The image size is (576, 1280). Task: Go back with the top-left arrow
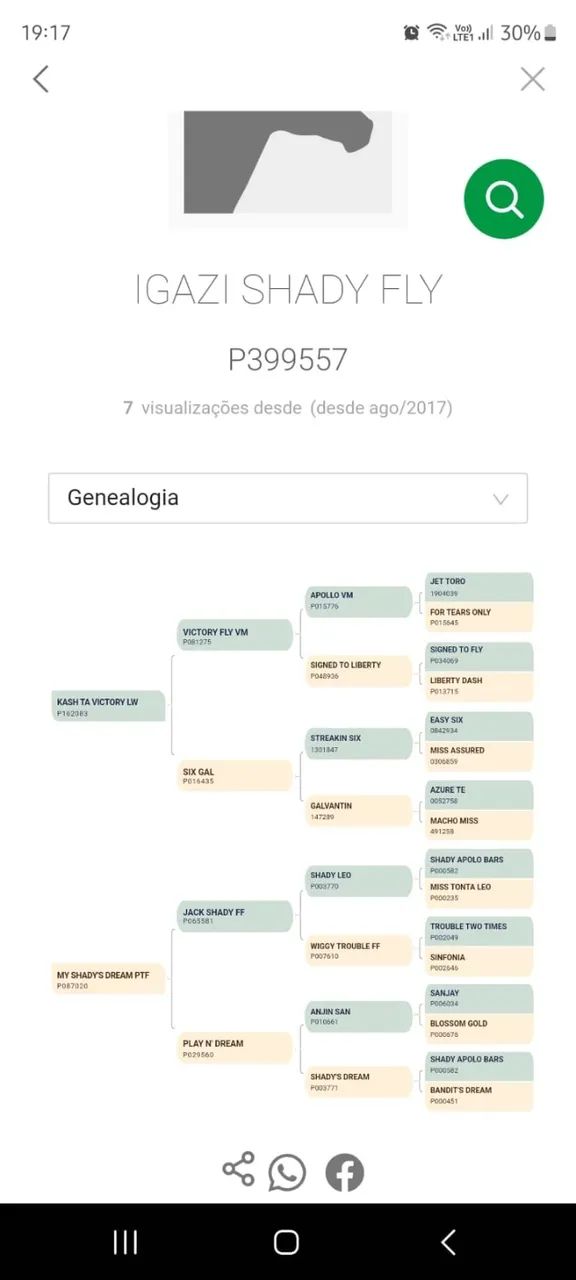41,79
